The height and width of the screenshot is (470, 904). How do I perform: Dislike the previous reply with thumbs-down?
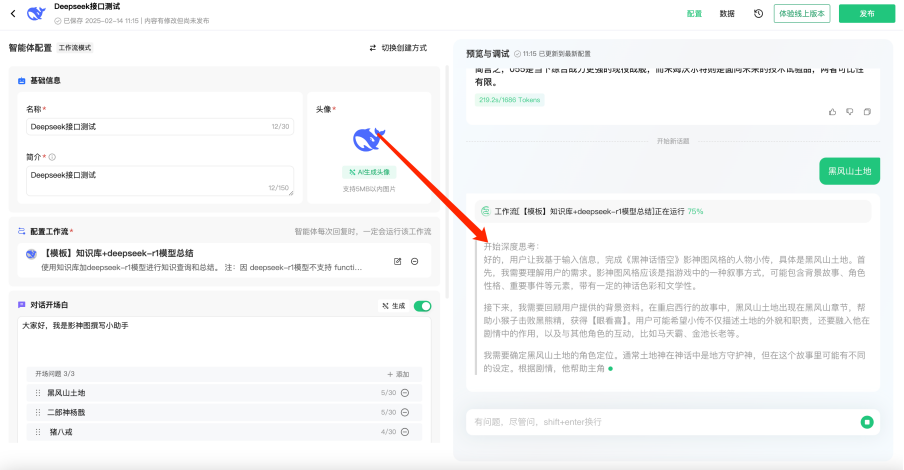pos(849,112)
